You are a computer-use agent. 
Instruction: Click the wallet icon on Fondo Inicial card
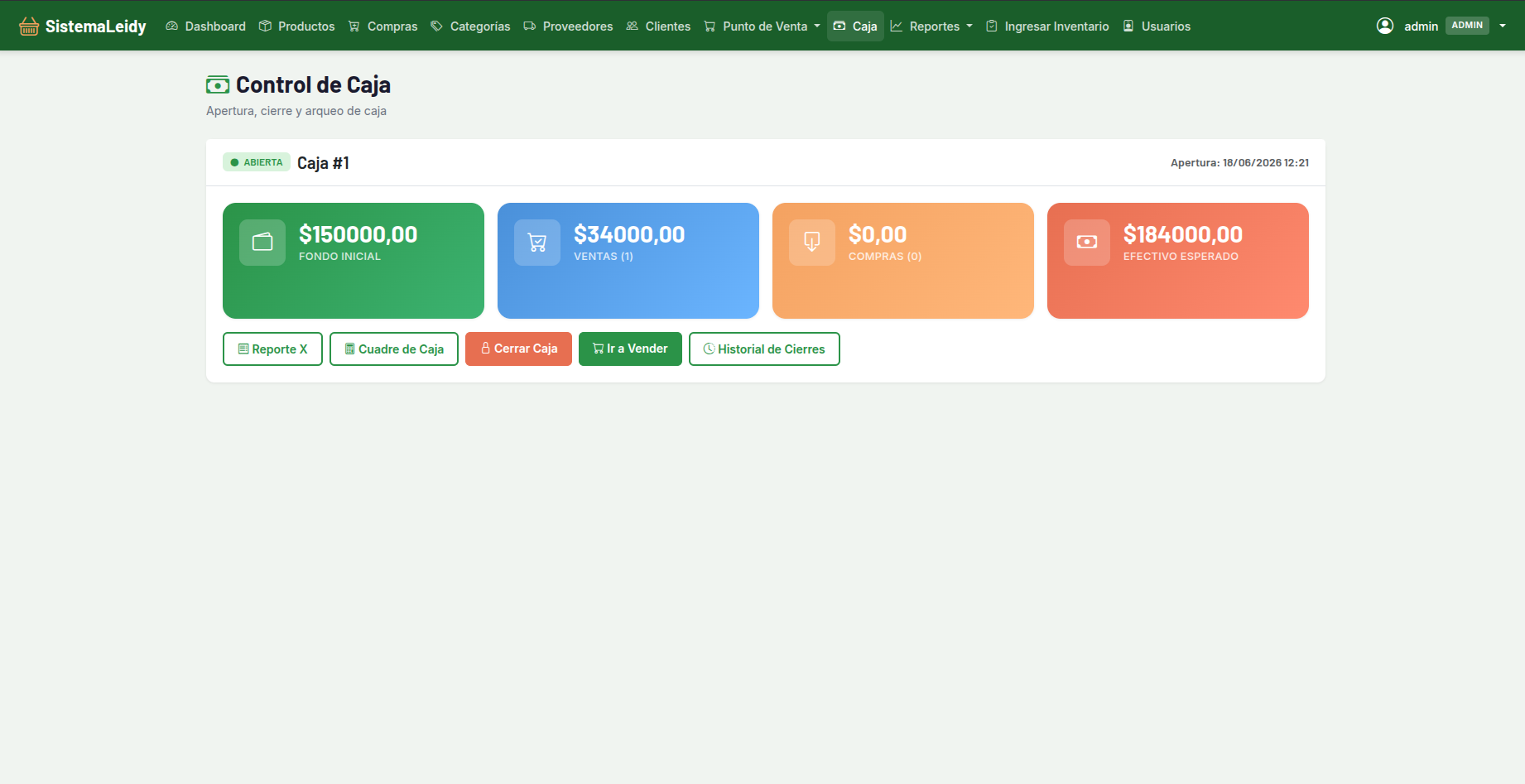click(262, 243)
